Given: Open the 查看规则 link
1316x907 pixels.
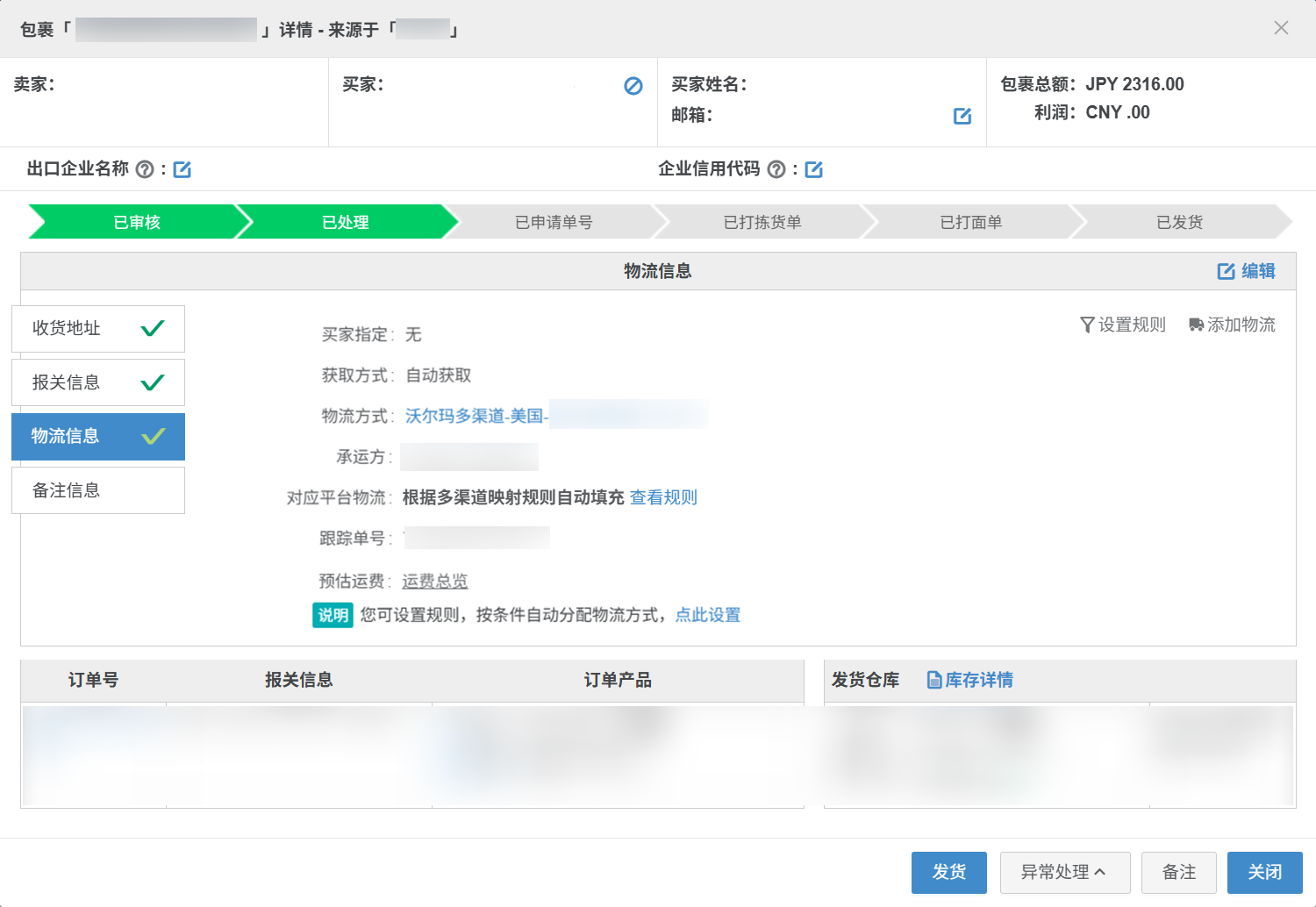Looking at the screenshot, I should click(663, 497).
